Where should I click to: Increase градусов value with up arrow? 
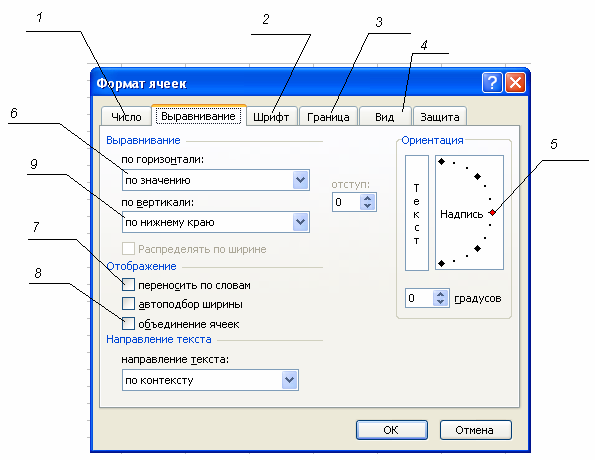point(440,294)
